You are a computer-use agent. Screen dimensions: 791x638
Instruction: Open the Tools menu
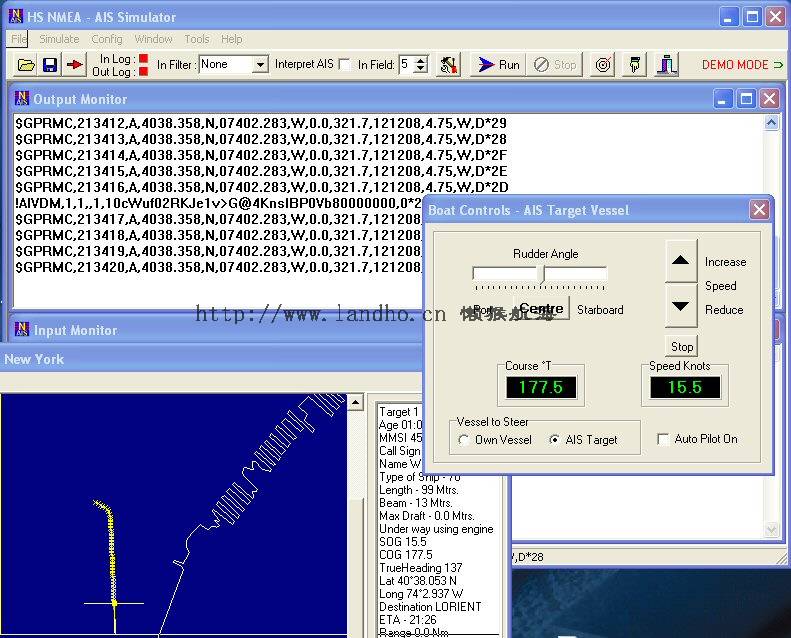click(197, 39)
